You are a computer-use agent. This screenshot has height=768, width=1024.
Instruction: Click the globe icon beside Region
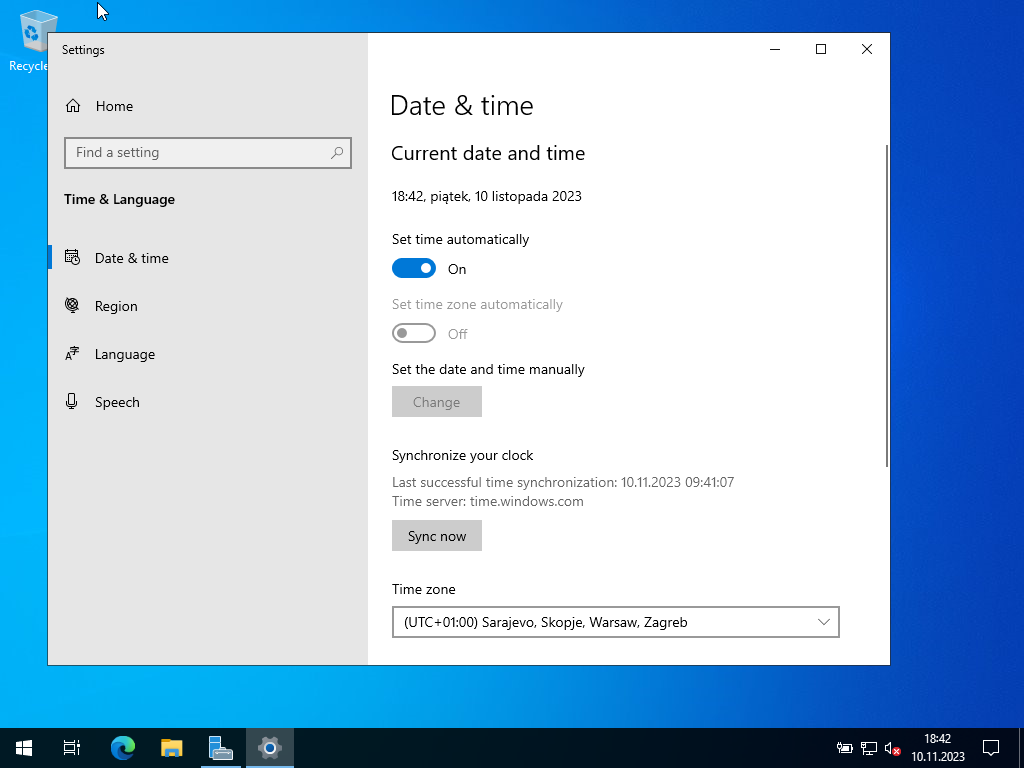pos(72,305)
